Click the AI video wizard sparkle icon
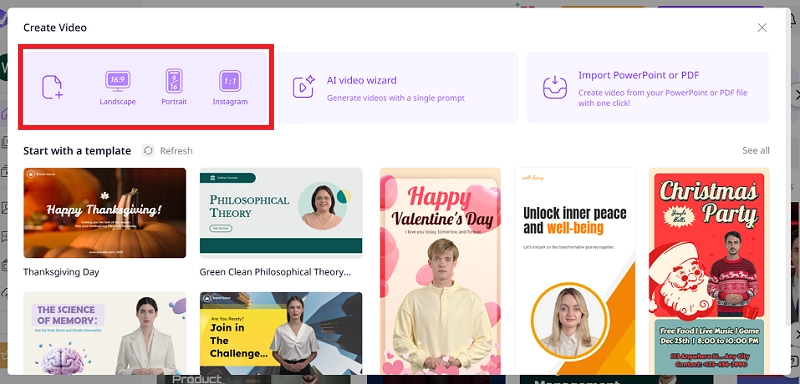The height and width of the screenshot is (384, 800). (x=303, y=87)
